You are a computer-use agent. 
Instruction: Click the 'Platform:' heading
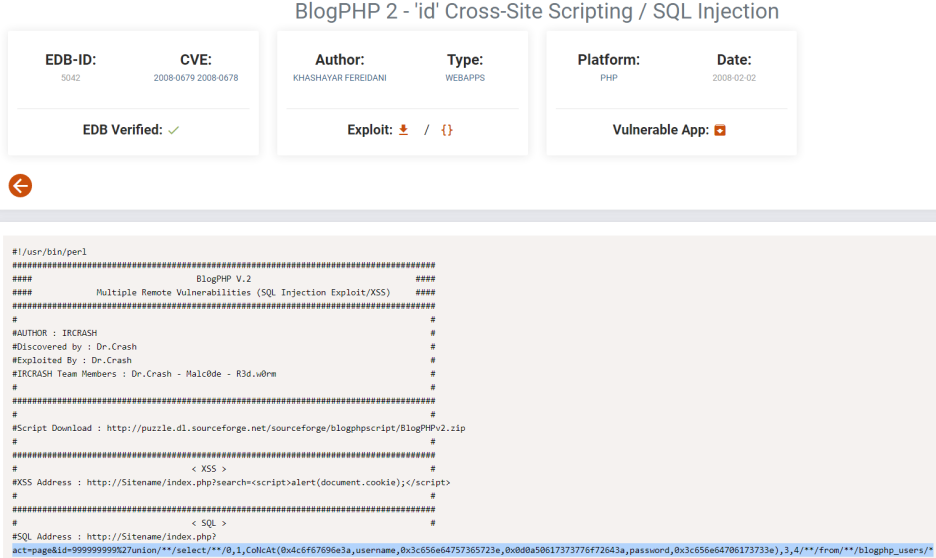coord(609,60)
